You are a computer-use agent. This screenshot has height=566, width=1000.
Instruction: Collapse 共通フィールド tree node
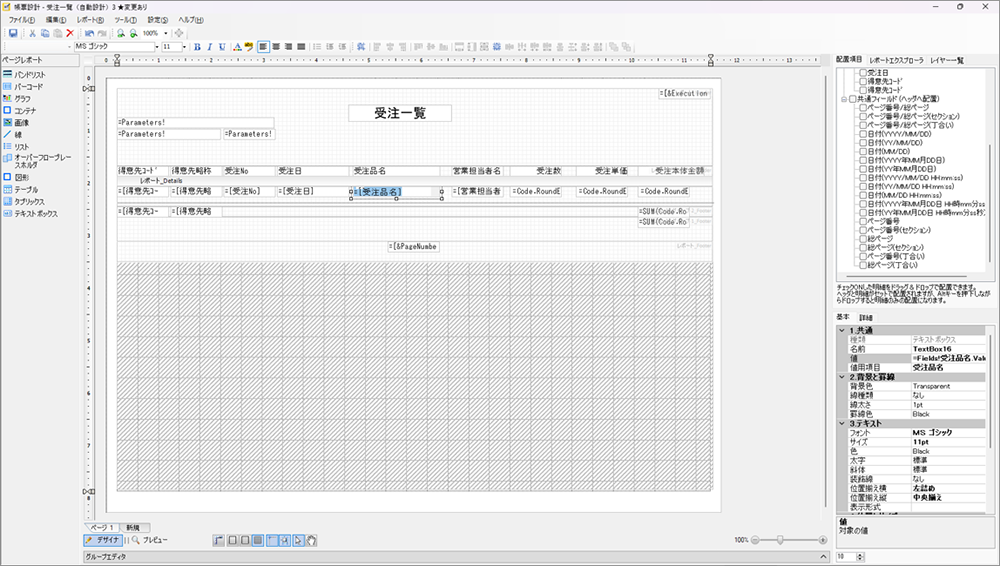pyautogui.click(x=844, y=99)
